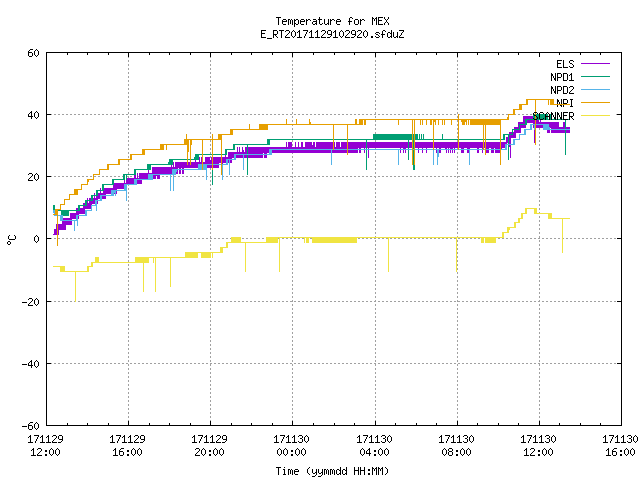The height and width of the screenshot is (480, 640).
Task: Click the green NPD1 legend line sample
Action: [595, 76]
